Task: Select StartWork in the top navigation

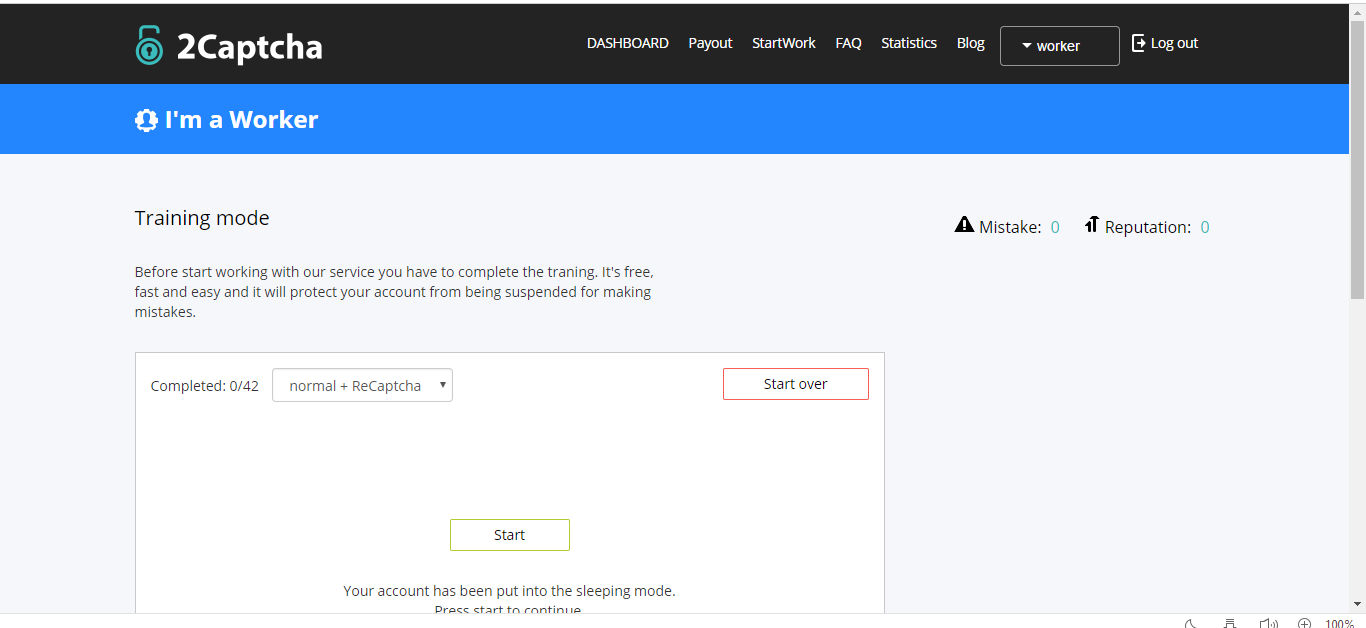Action: pos(783,43)
